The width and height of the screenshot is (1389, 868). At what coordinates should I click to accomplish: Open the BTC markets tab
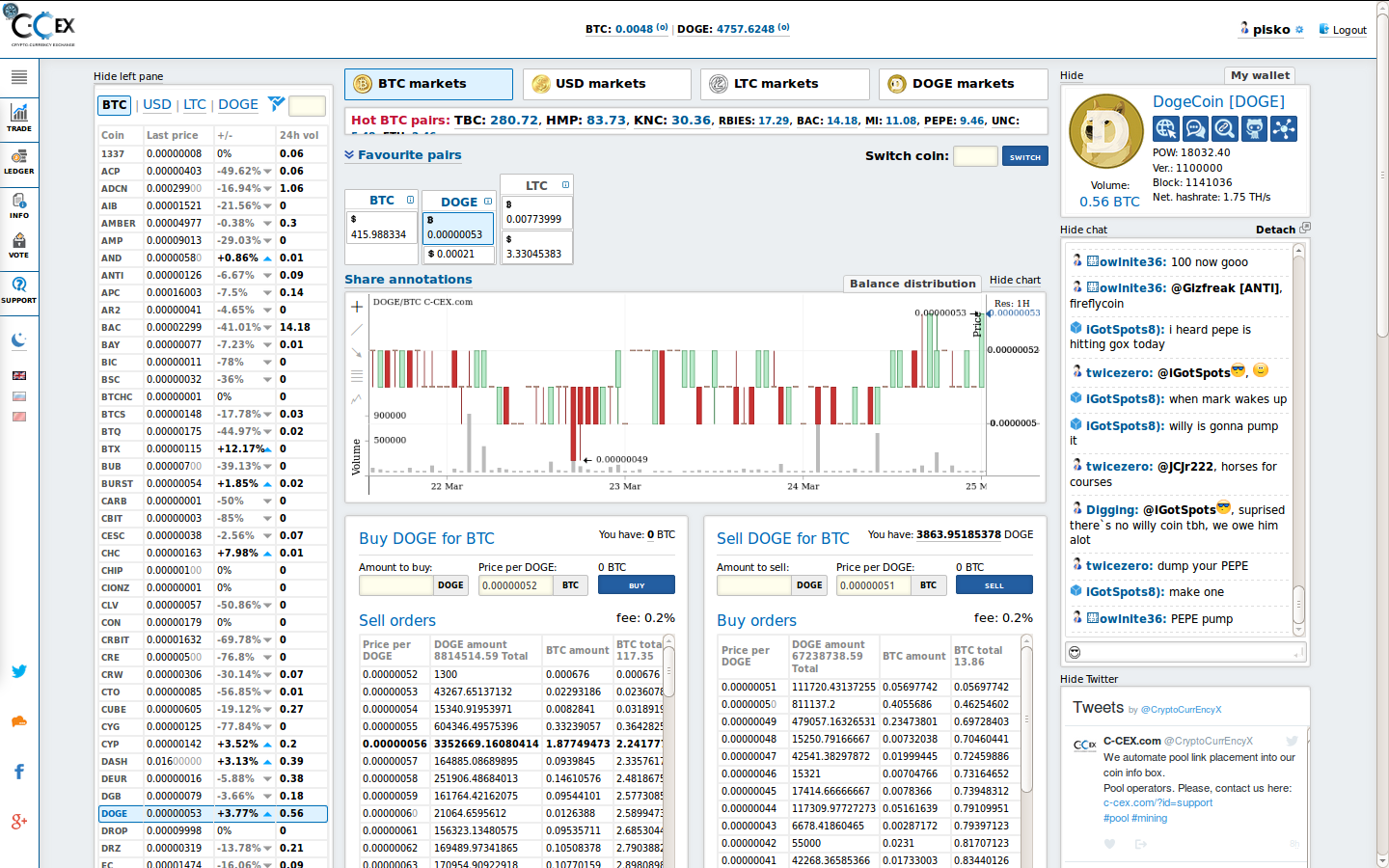coord(428,84)
